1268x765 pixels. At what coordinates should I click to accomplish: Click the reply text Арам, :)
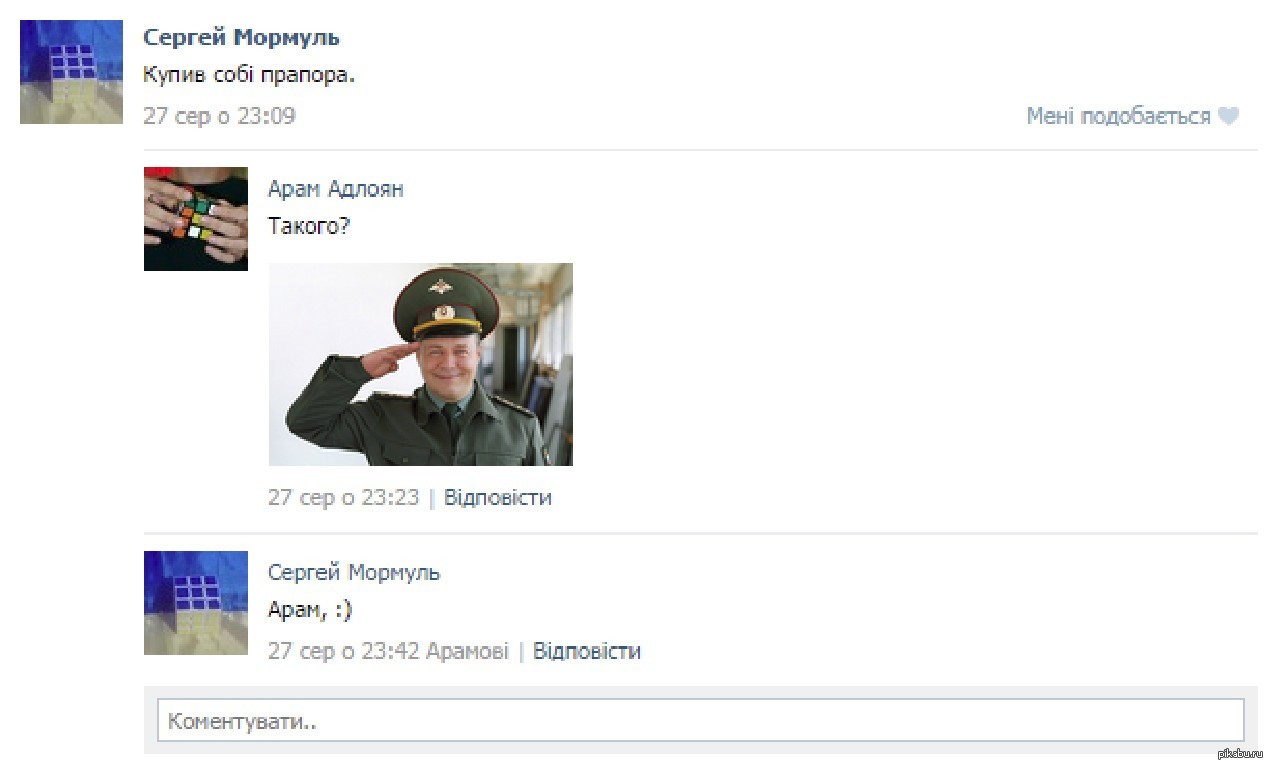[x=310, y=610]
